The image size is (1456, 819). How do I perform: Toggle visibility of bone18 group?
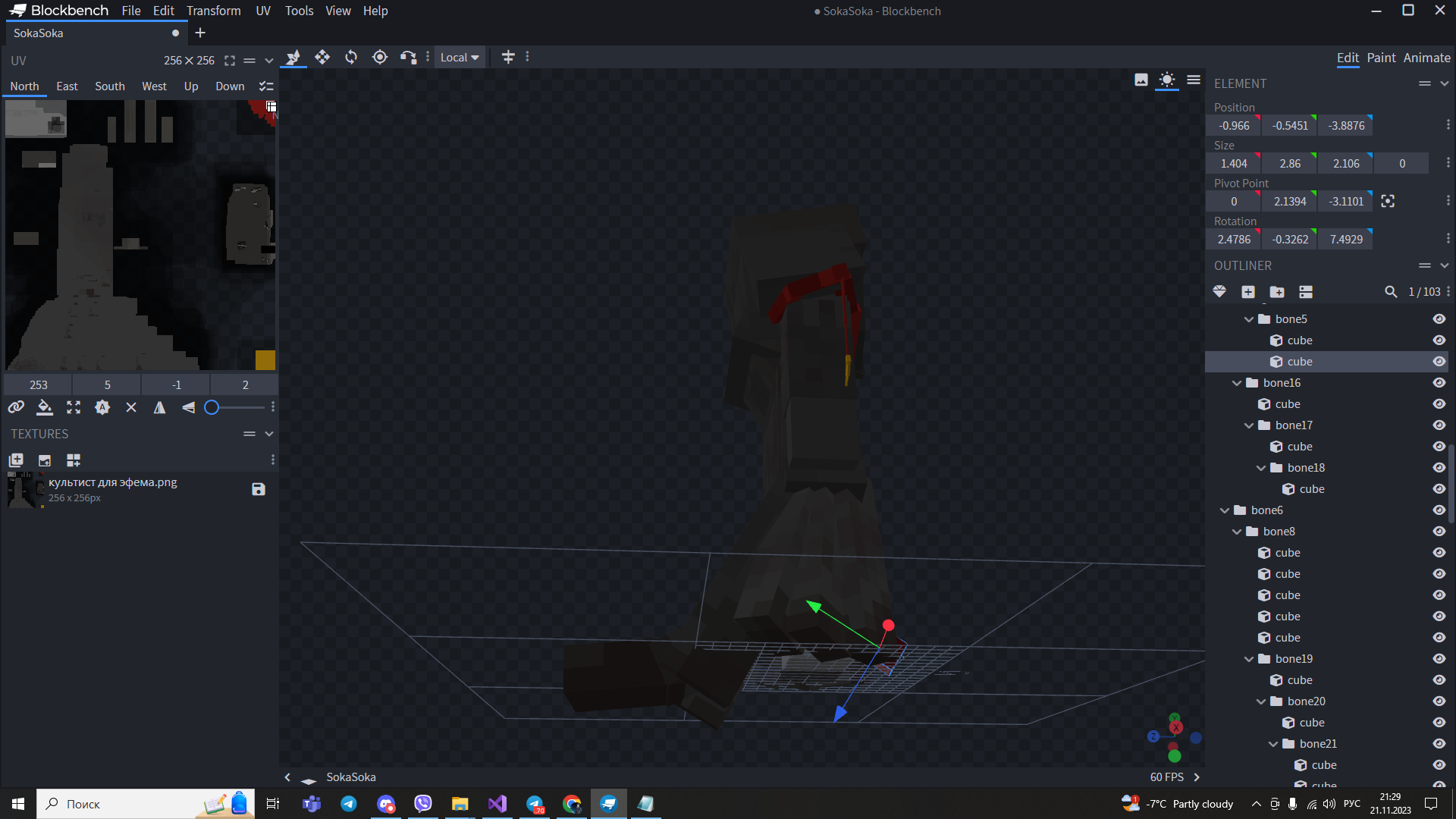point(1439,468)
